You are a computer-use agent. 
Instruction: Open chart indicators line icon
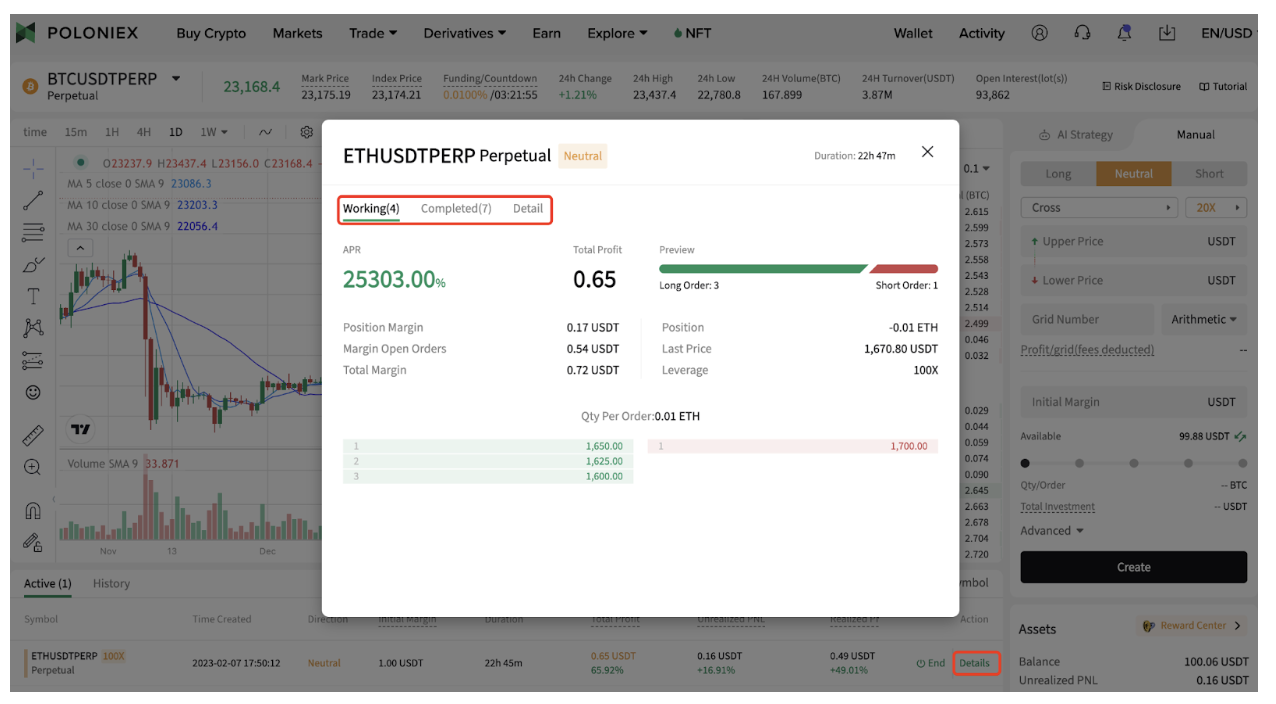point(265,132)
